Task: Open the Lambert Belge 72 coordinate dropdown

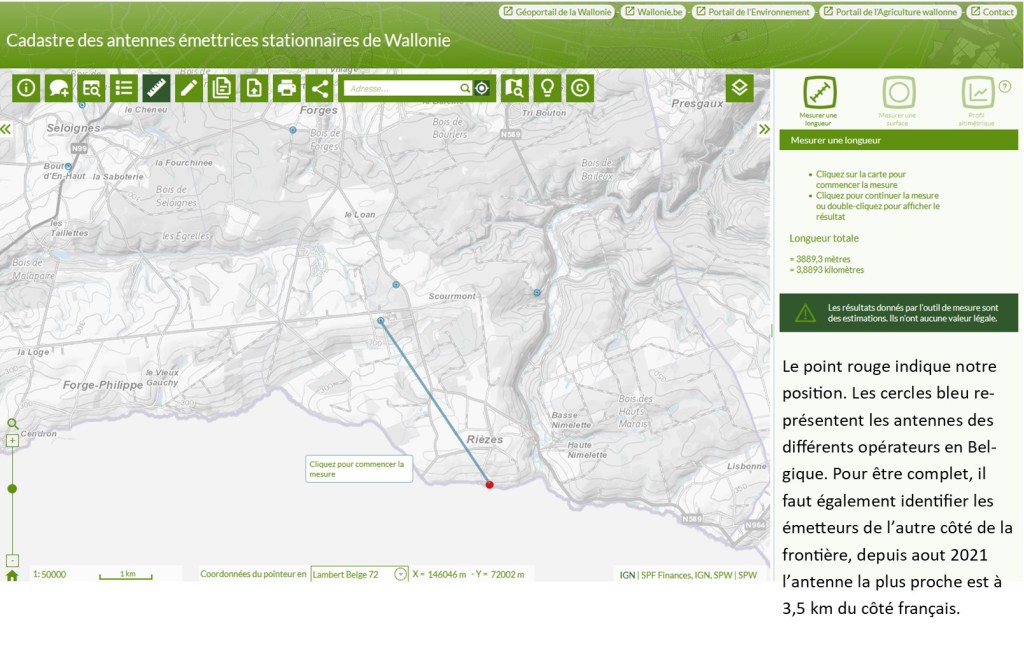Action: tap(401, 574)
